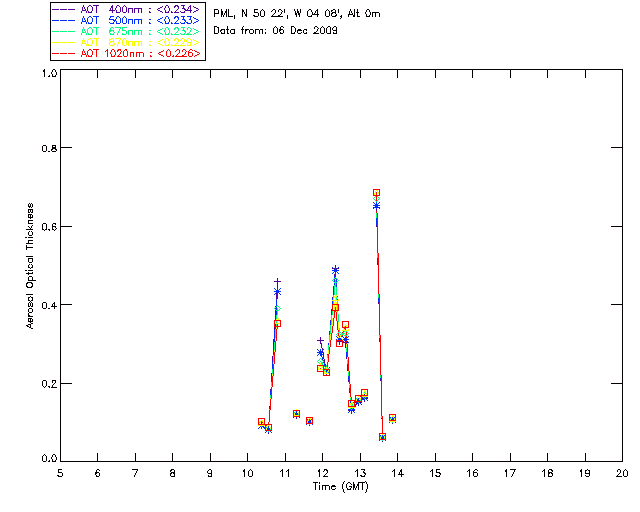Click the 0.0 y-axis tick label
The image size is (640, 512).
coord(49,459)
